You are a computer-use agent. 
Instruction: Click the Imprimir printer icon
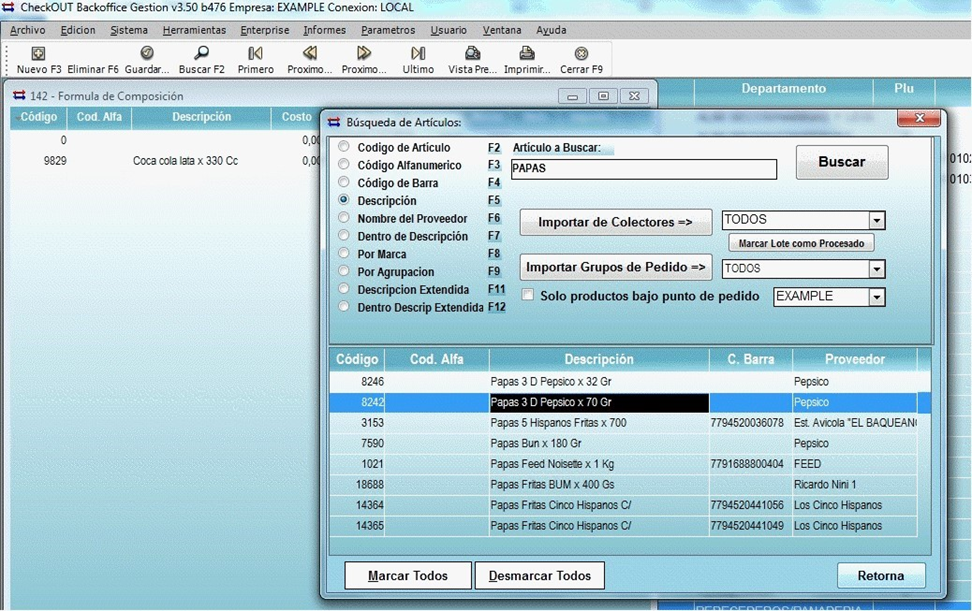(527, 53)
